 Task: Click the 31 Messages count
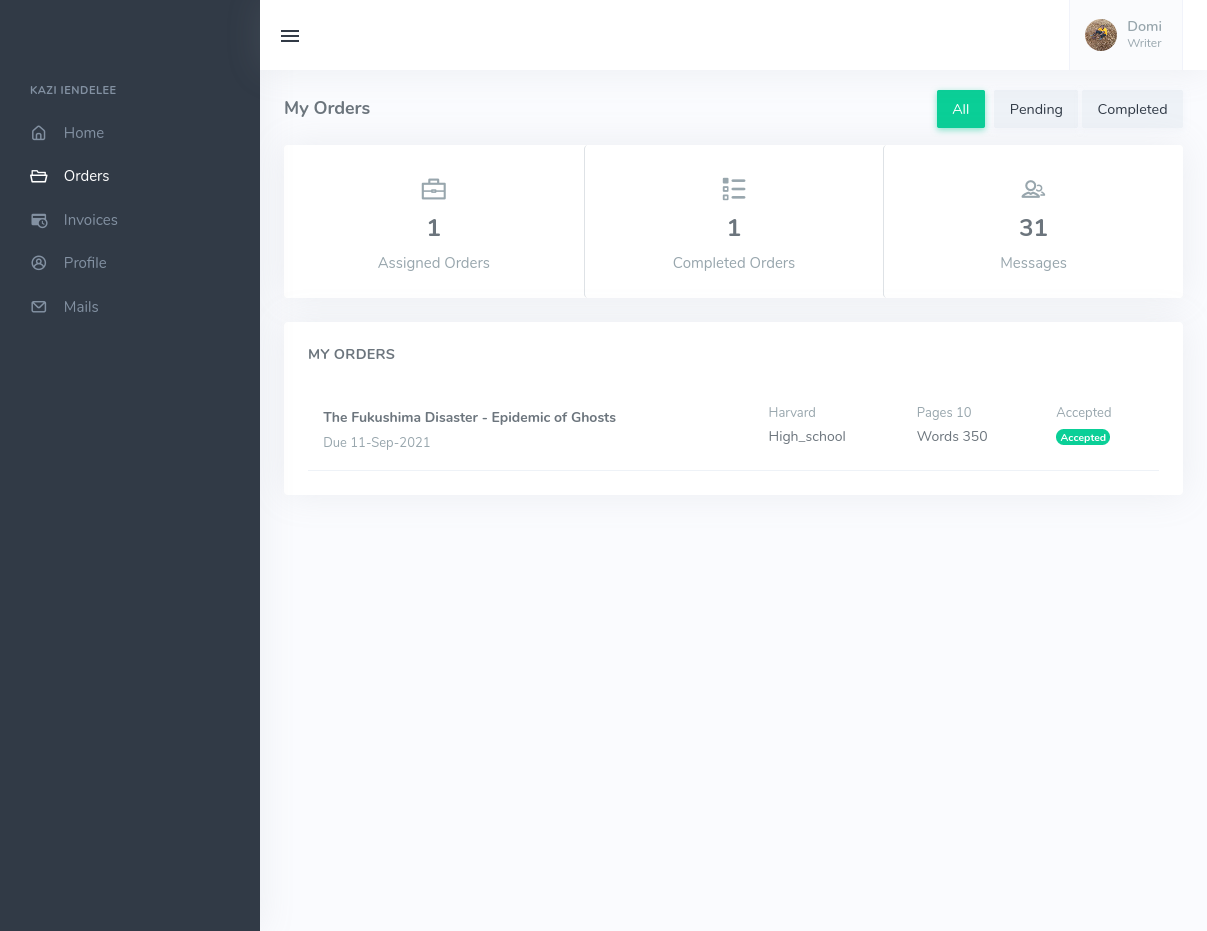coord(1033,228)
